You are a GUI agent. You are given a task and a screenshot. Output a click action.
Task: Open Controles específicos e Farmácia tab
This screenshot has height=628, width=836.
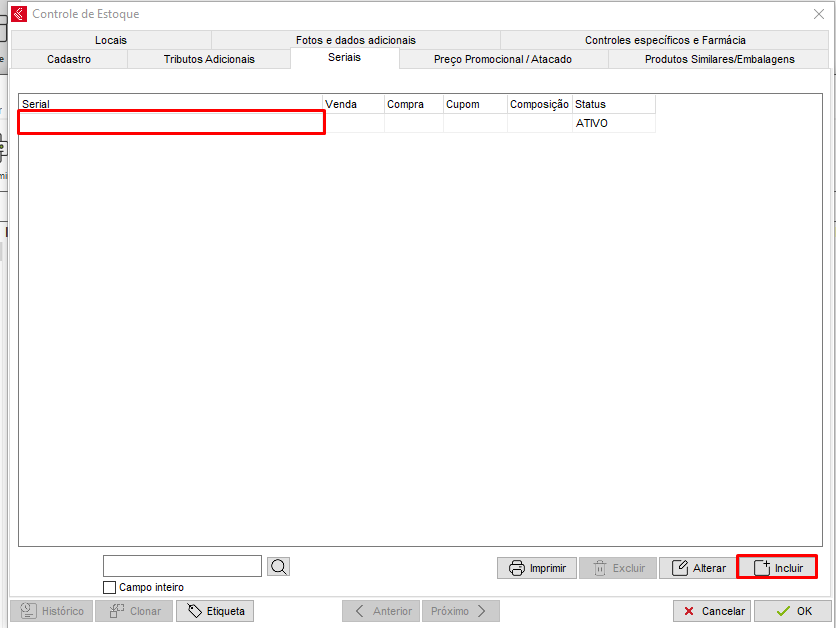665,40
